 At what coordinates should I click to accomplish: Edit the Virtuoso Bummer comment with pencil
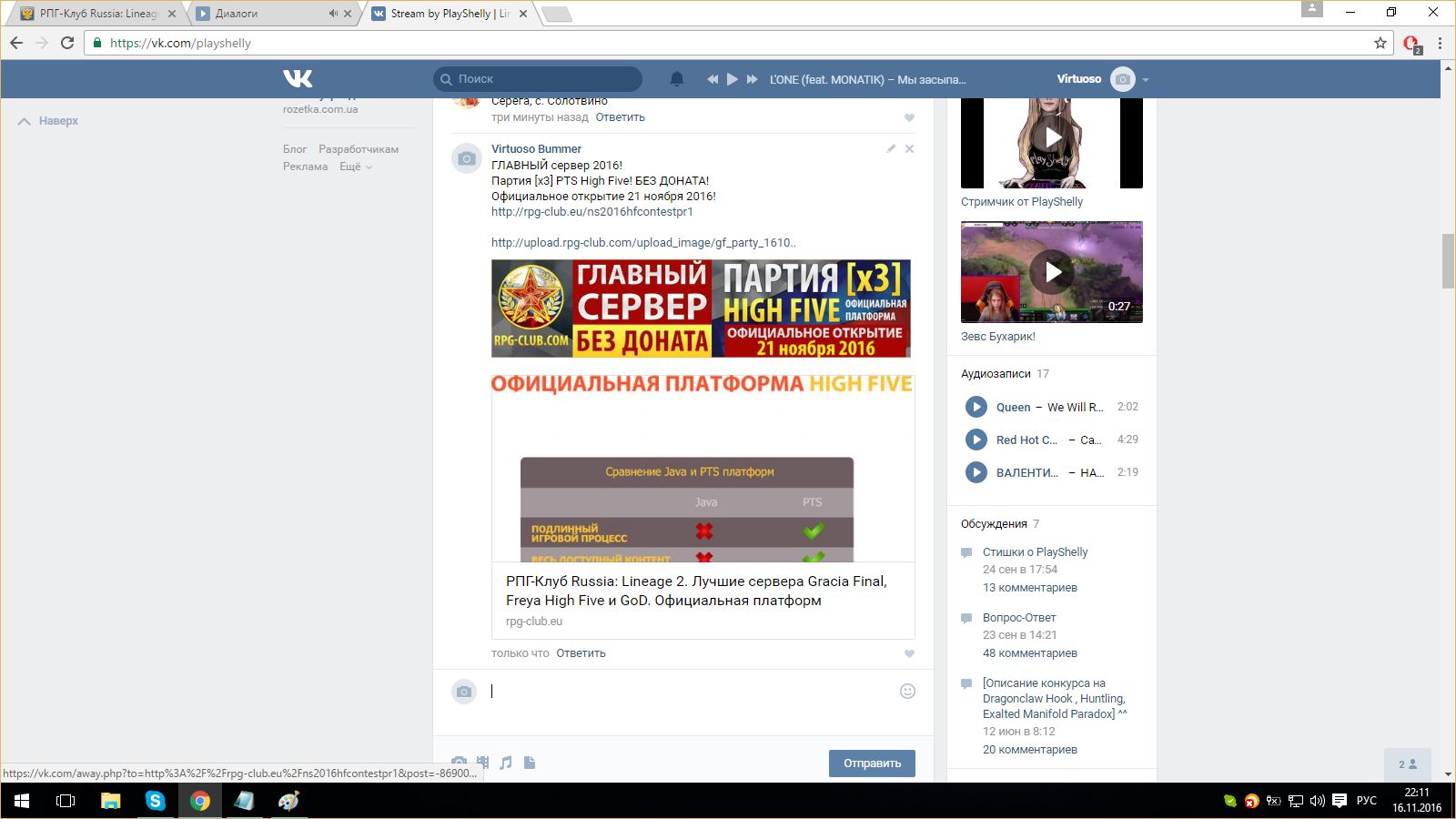(x=891, y=148)
